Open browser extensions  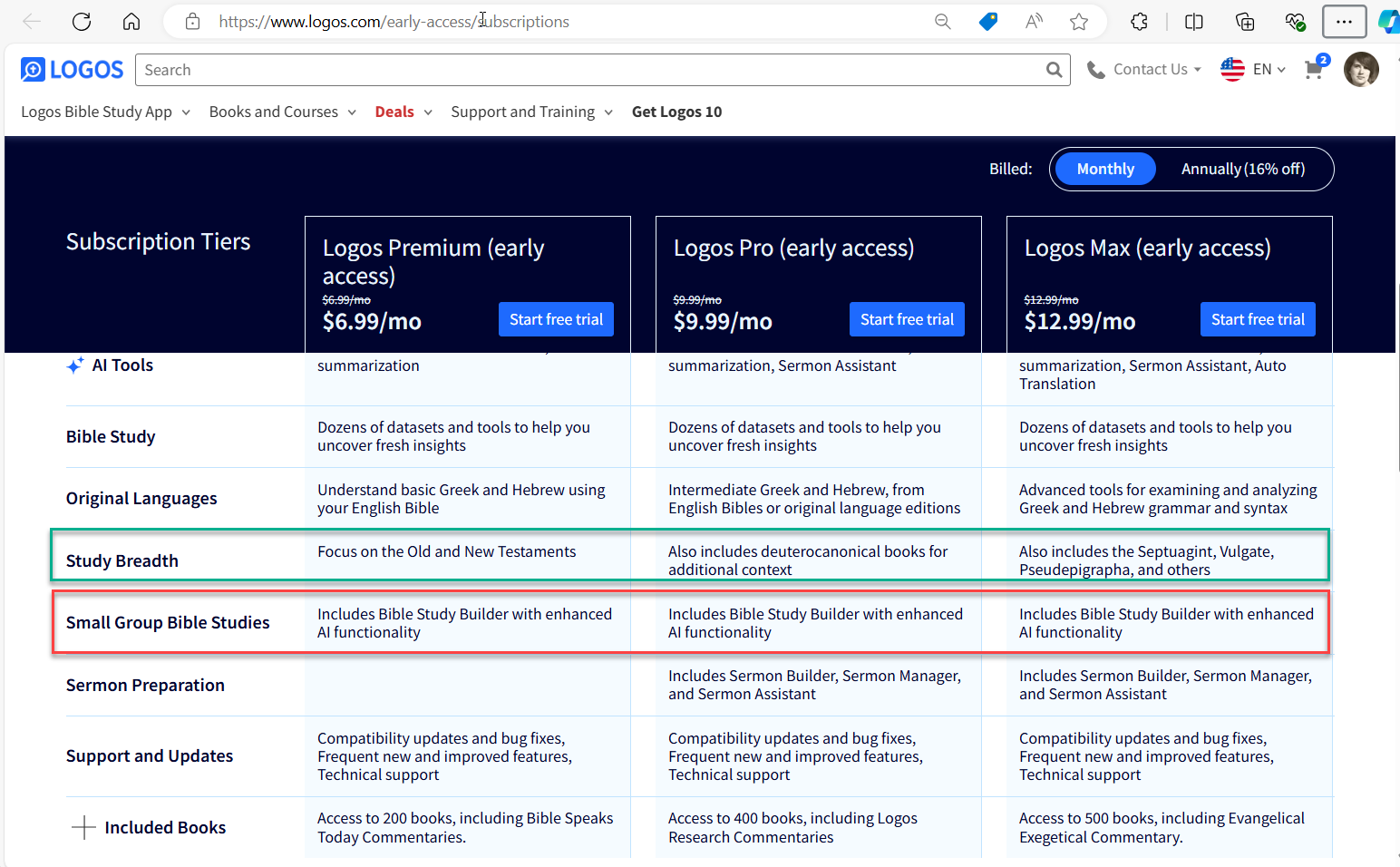click(1139, 21)
